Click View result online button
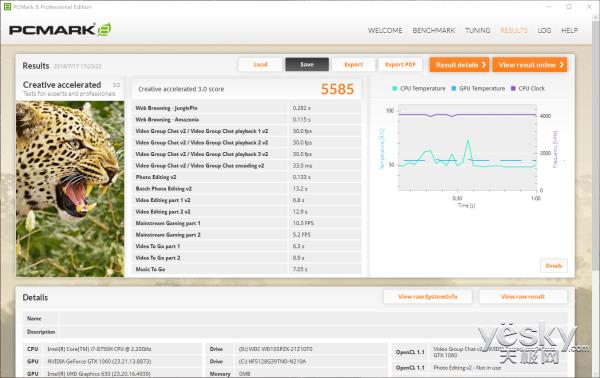The width and height of the screenshot is (600, 378). [530, 65]
